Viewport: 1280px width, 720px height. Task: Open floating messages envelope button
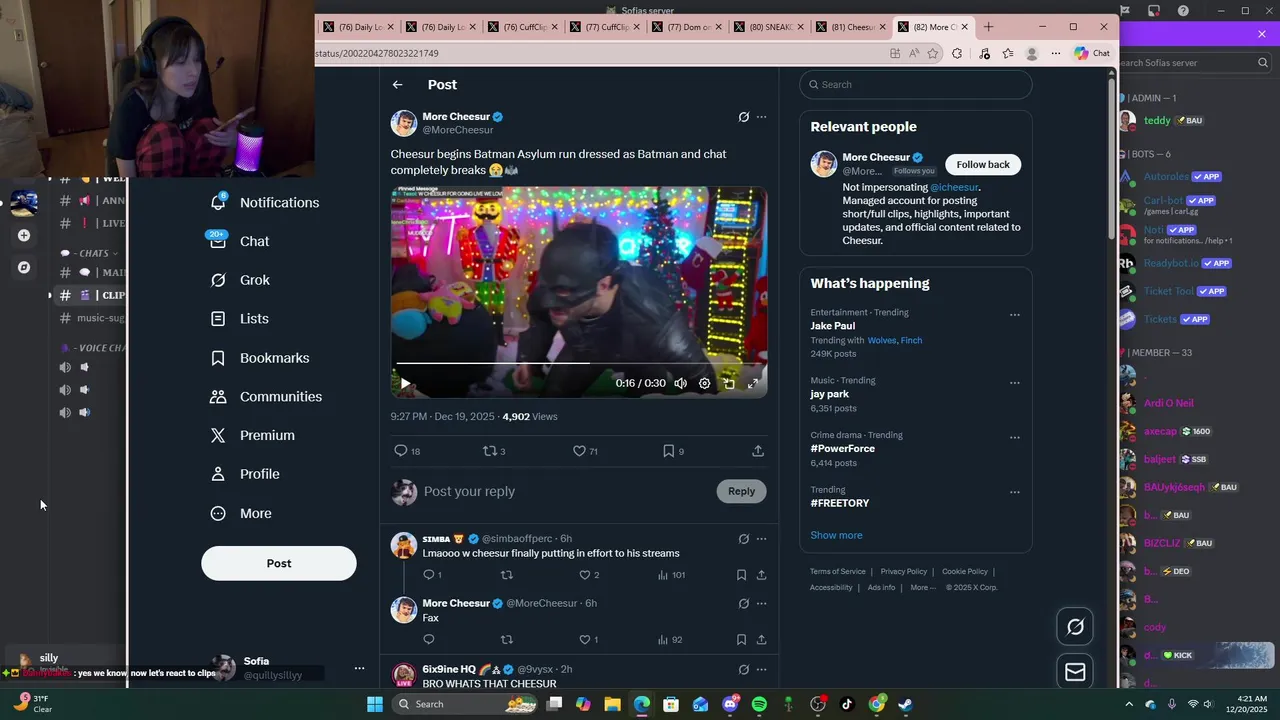pos(1075,672)
